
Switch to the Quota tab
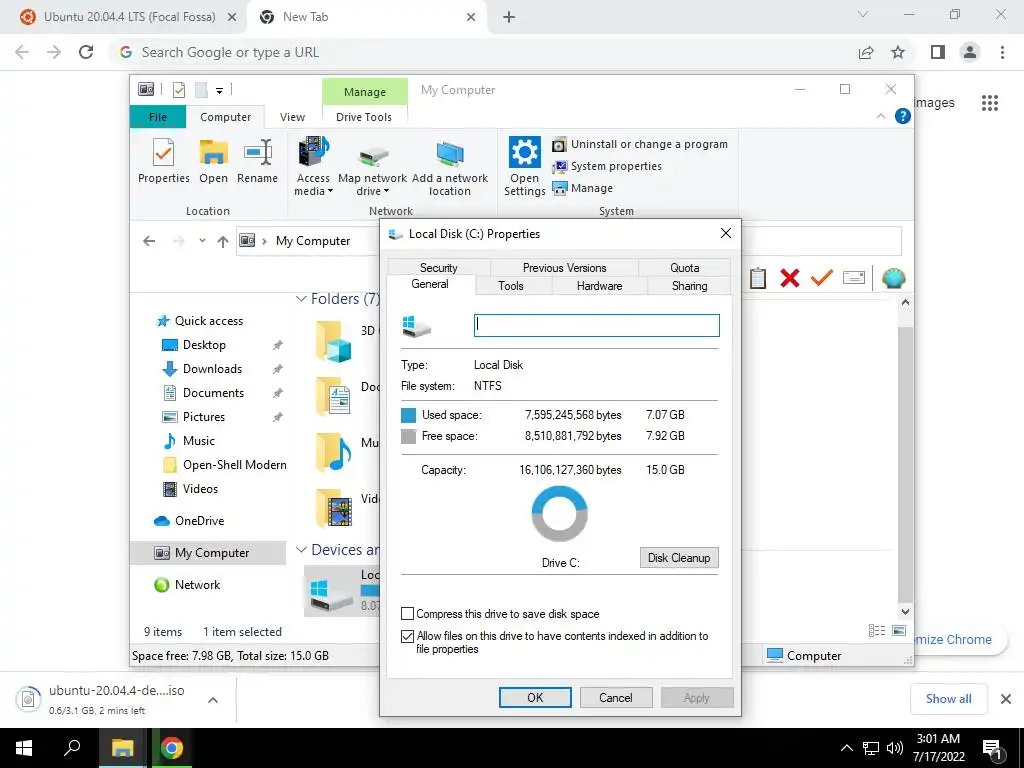tap(684, 268)
